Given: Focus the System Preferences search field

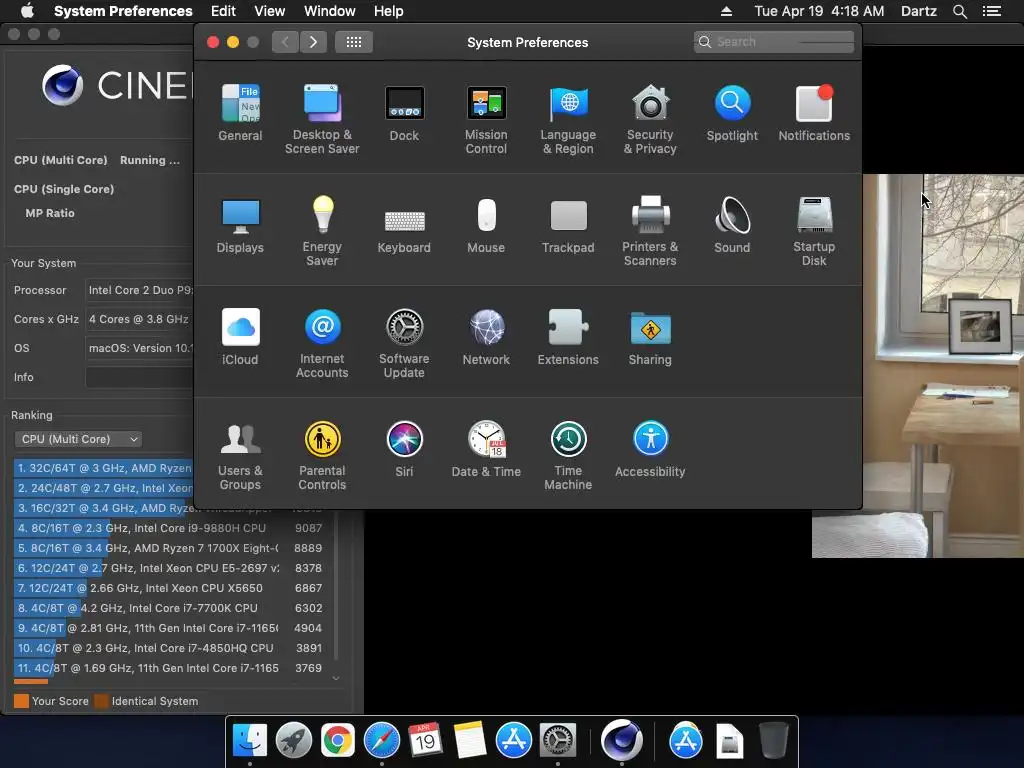Looking at the screenshot, I should coord(774,42).
